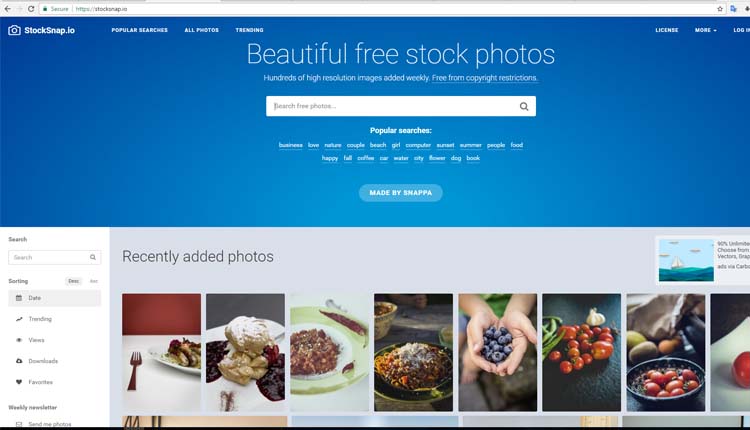The image size is (750, 430).
Task: Open the All Photos menu item
Action: pyautogui.click(x=201, y=30)
